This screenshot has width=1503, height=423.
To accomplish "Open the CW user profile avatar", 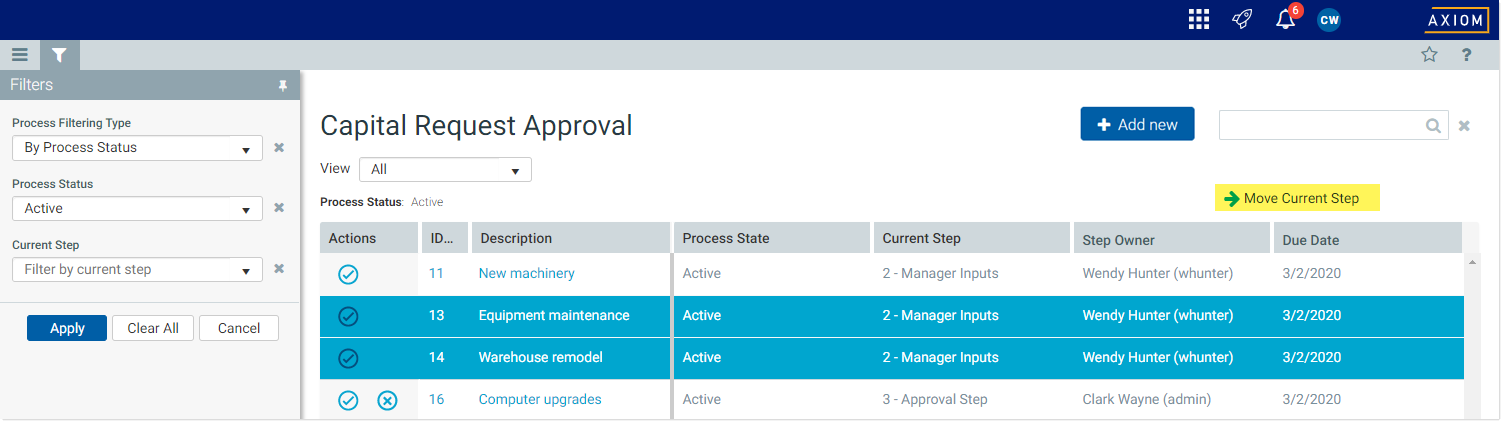I will 1329,19.
